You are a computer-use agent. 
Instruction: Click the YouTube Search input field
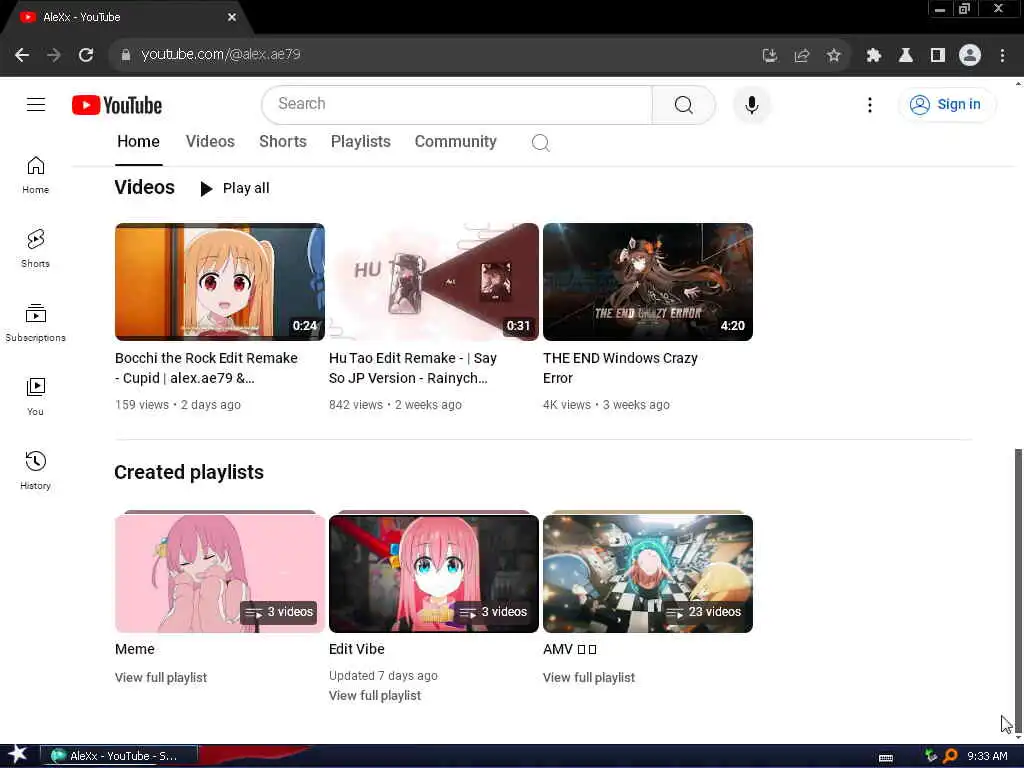tap(457, 104)
